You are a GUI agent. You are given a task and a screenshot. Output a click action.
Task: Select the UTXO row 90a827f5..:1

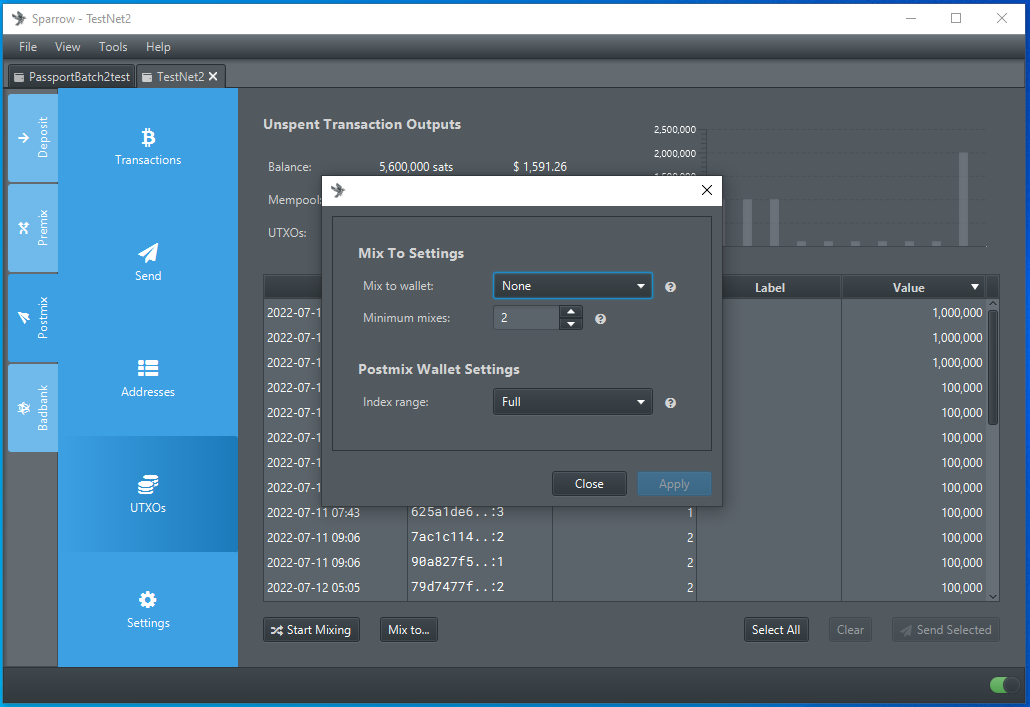625,562
